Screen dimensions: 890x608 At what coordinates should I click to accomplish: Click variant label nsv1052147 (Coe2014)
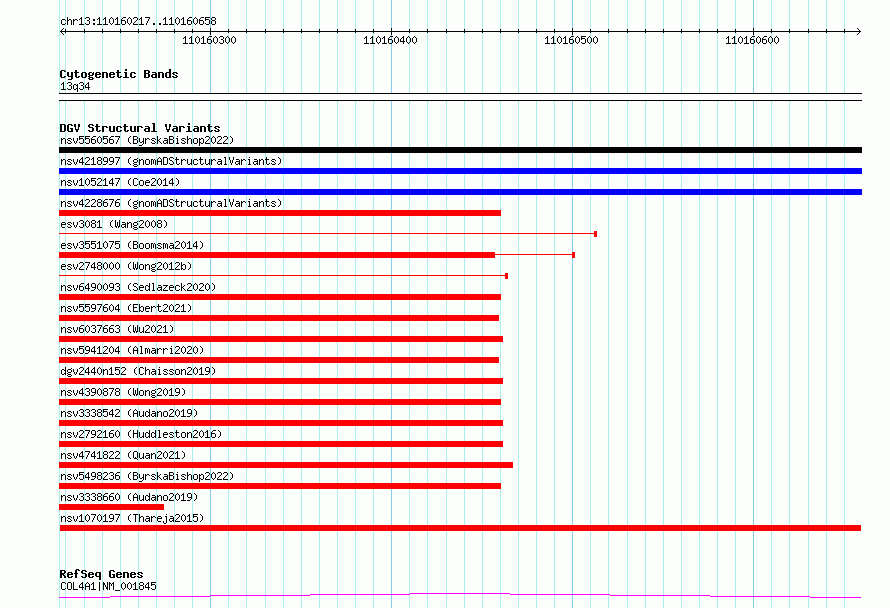tap(120, 182)
